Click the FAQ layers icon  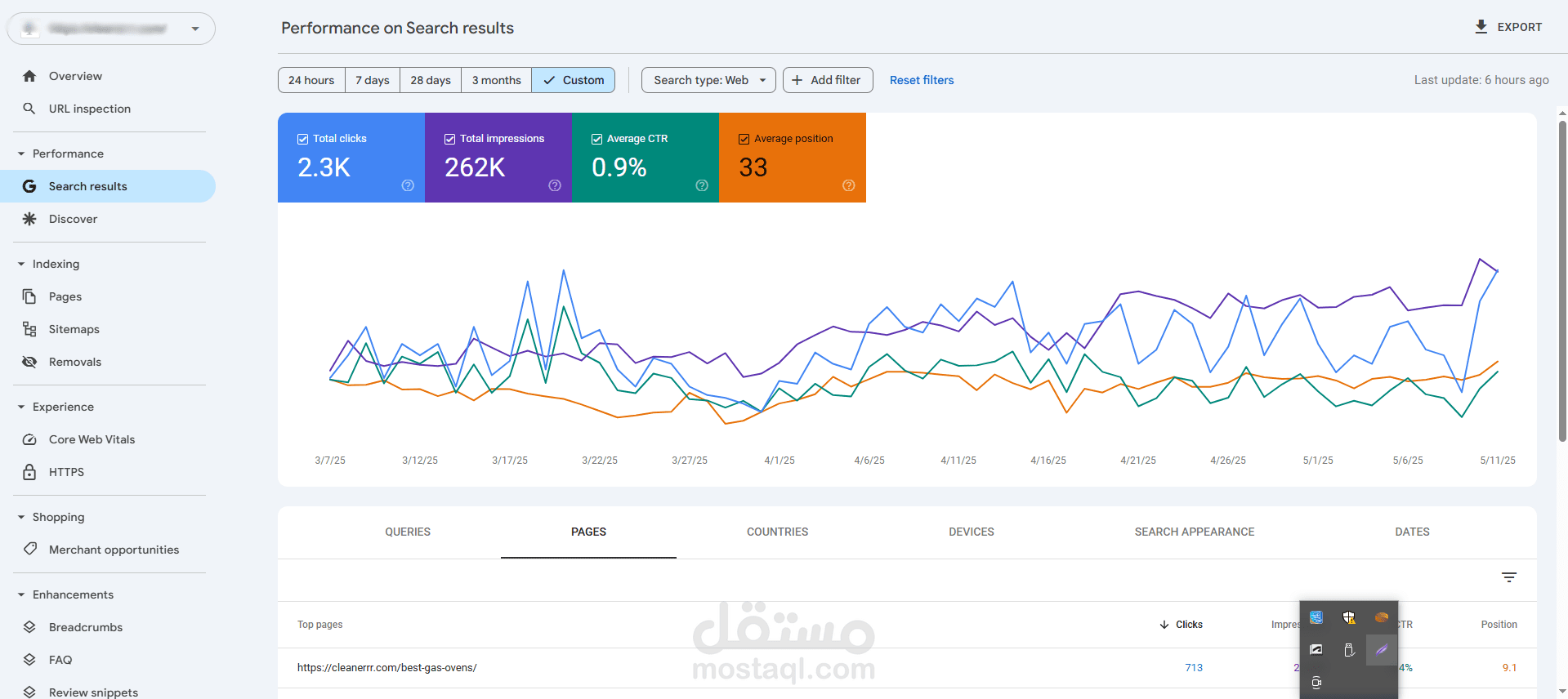29,660
